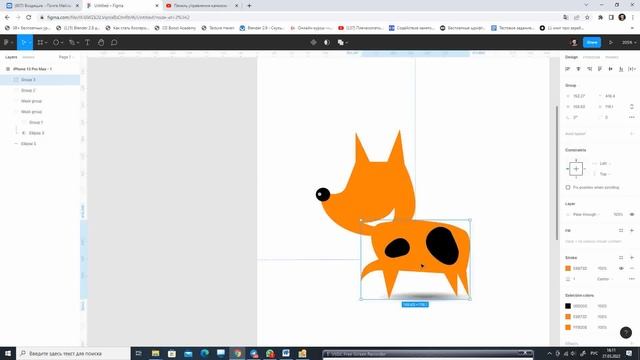
Task: Click Align top icon
Action: (x=600, y=69)
